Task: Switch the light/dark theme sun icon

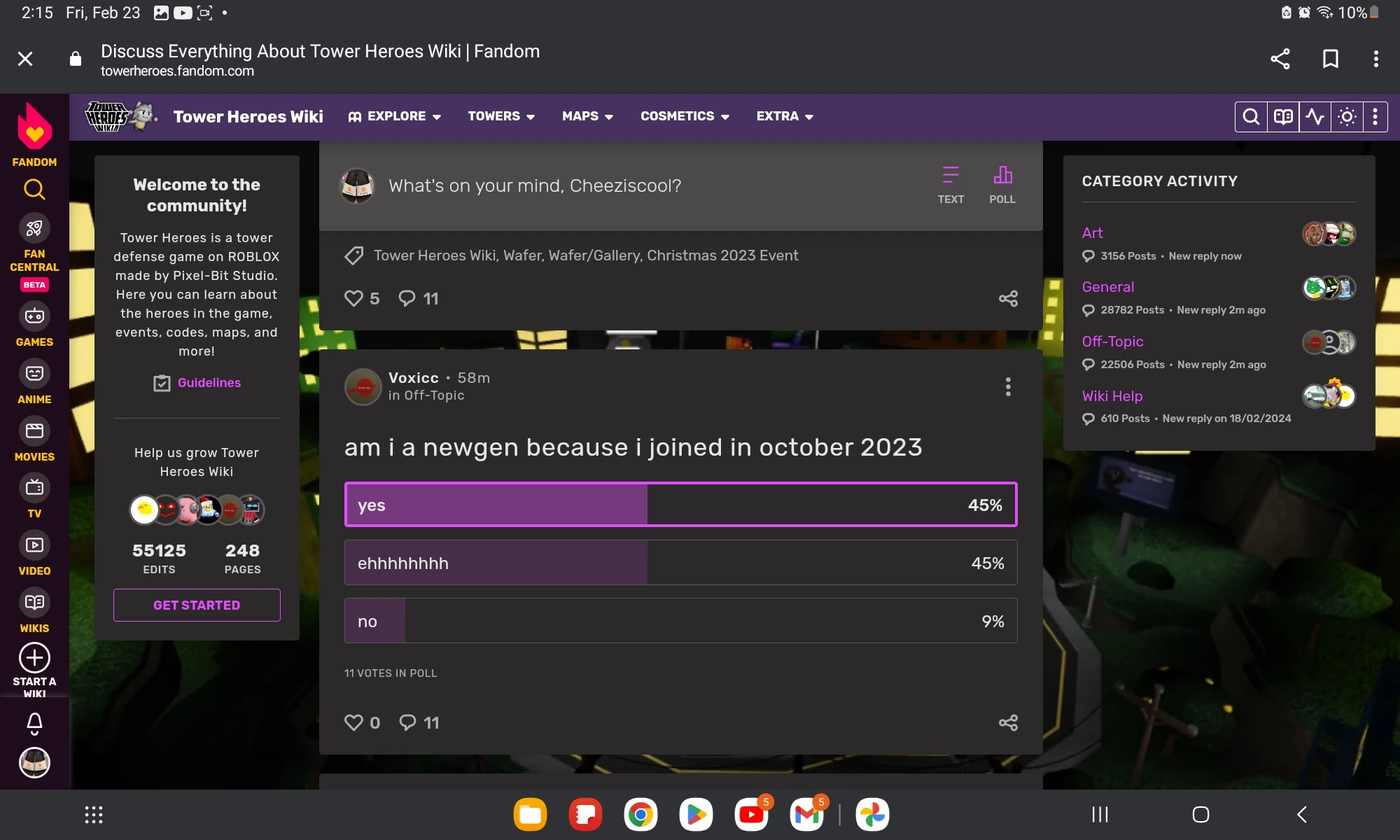Action: click(x=1346, y=117)
